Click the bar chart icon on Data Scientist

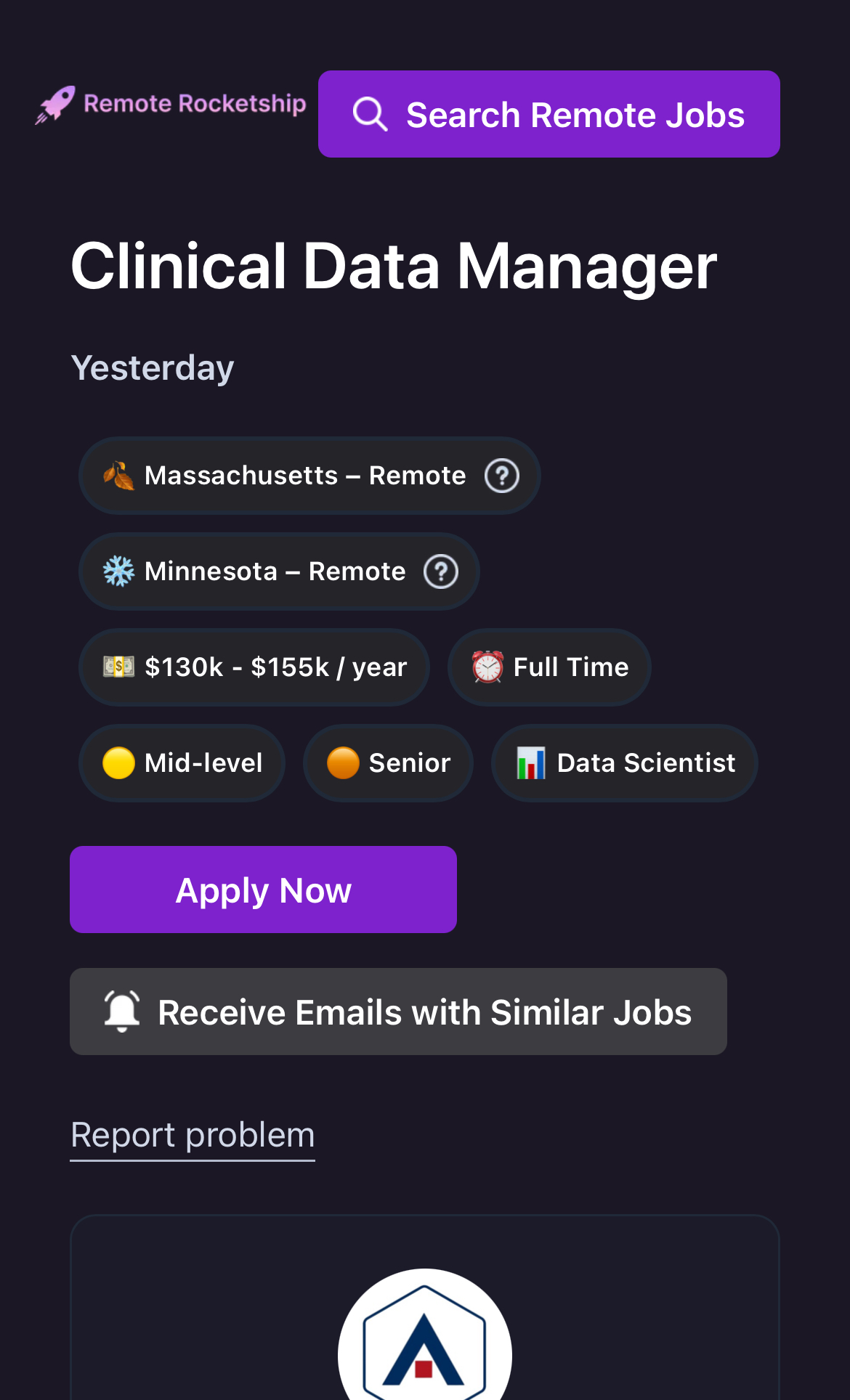click(531, 763)
